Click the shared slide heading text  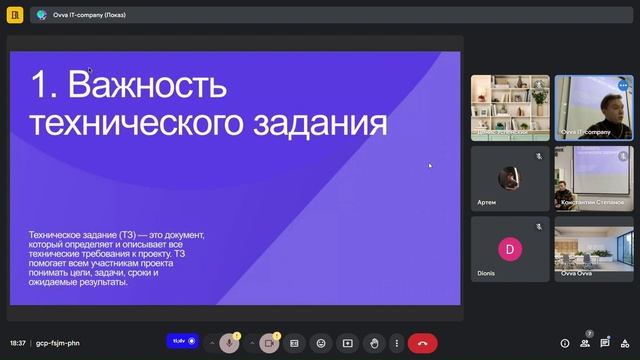coord(209,103)
